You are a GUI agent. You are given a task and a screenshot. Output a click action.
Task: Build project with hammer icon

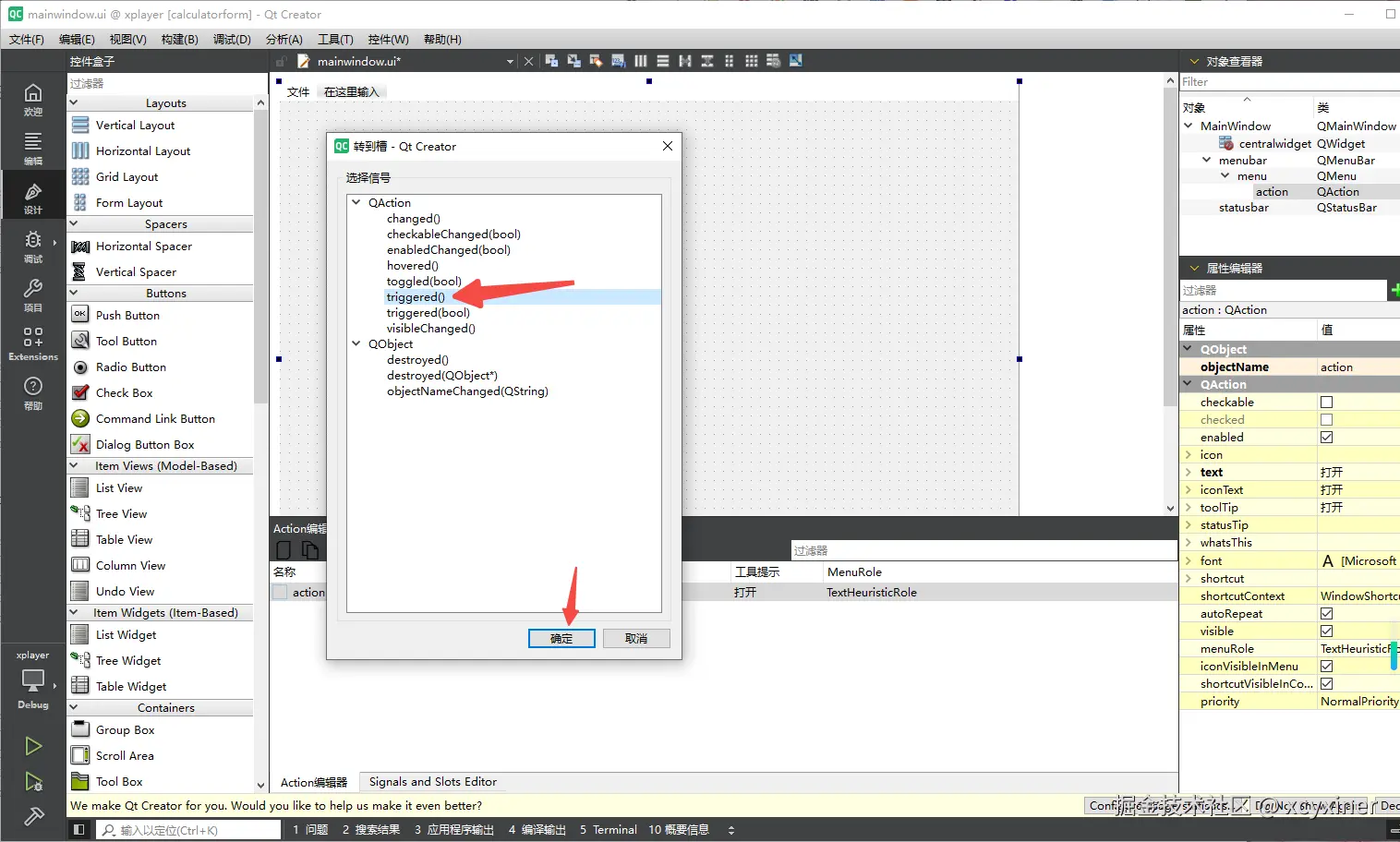33,816
